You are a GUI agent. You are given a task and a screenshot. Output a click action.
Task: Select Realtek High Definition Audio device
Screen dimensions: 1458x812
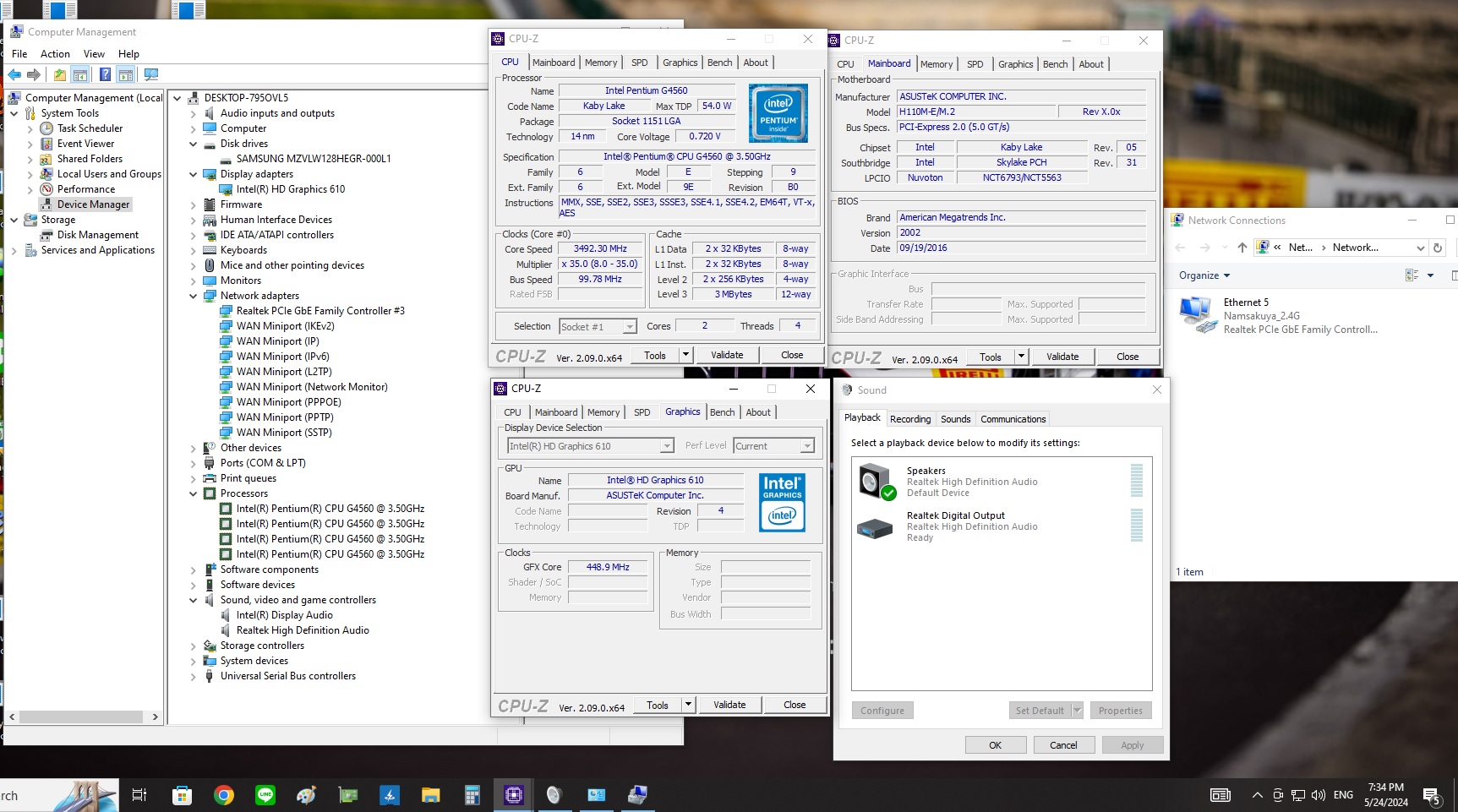[302, 630]
